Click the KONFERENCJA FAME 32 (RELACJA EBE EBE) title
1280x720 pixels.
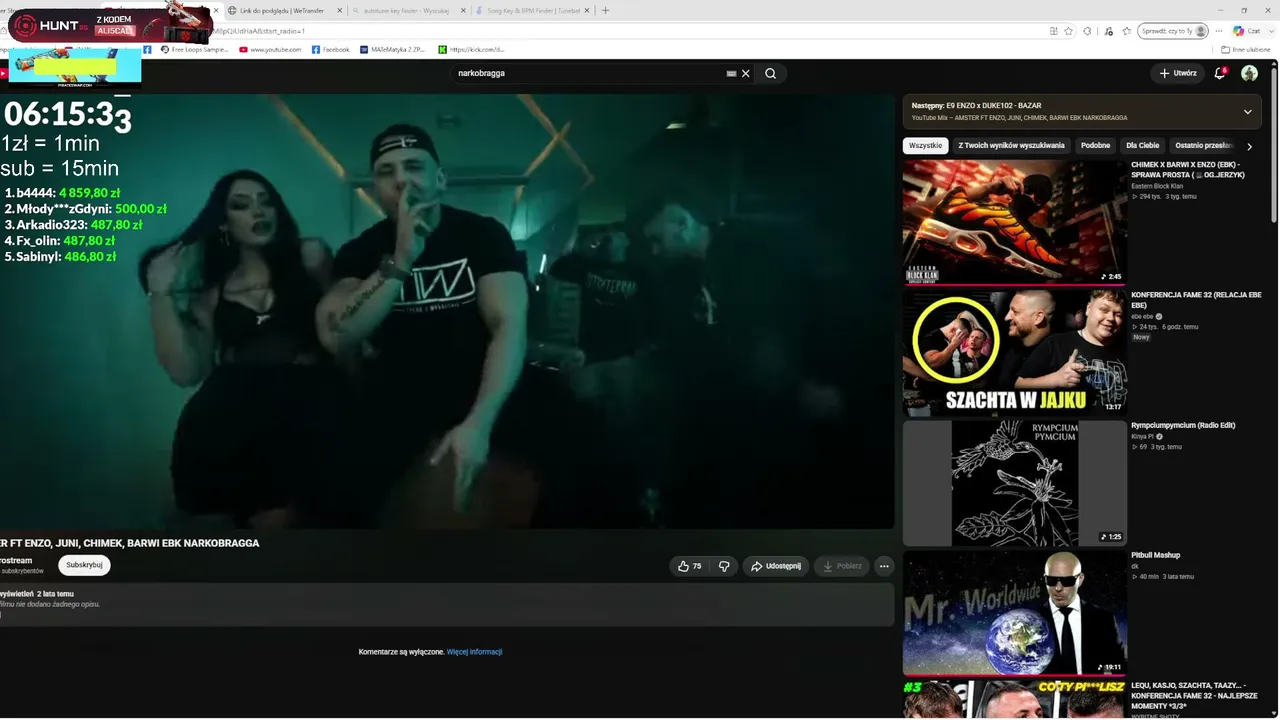1196,300
